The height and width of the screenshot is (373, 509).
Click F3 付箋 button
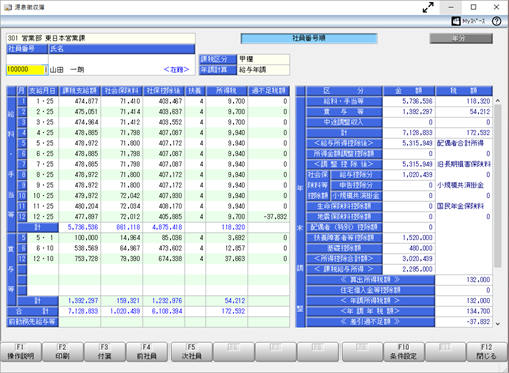tap(105, 352)
